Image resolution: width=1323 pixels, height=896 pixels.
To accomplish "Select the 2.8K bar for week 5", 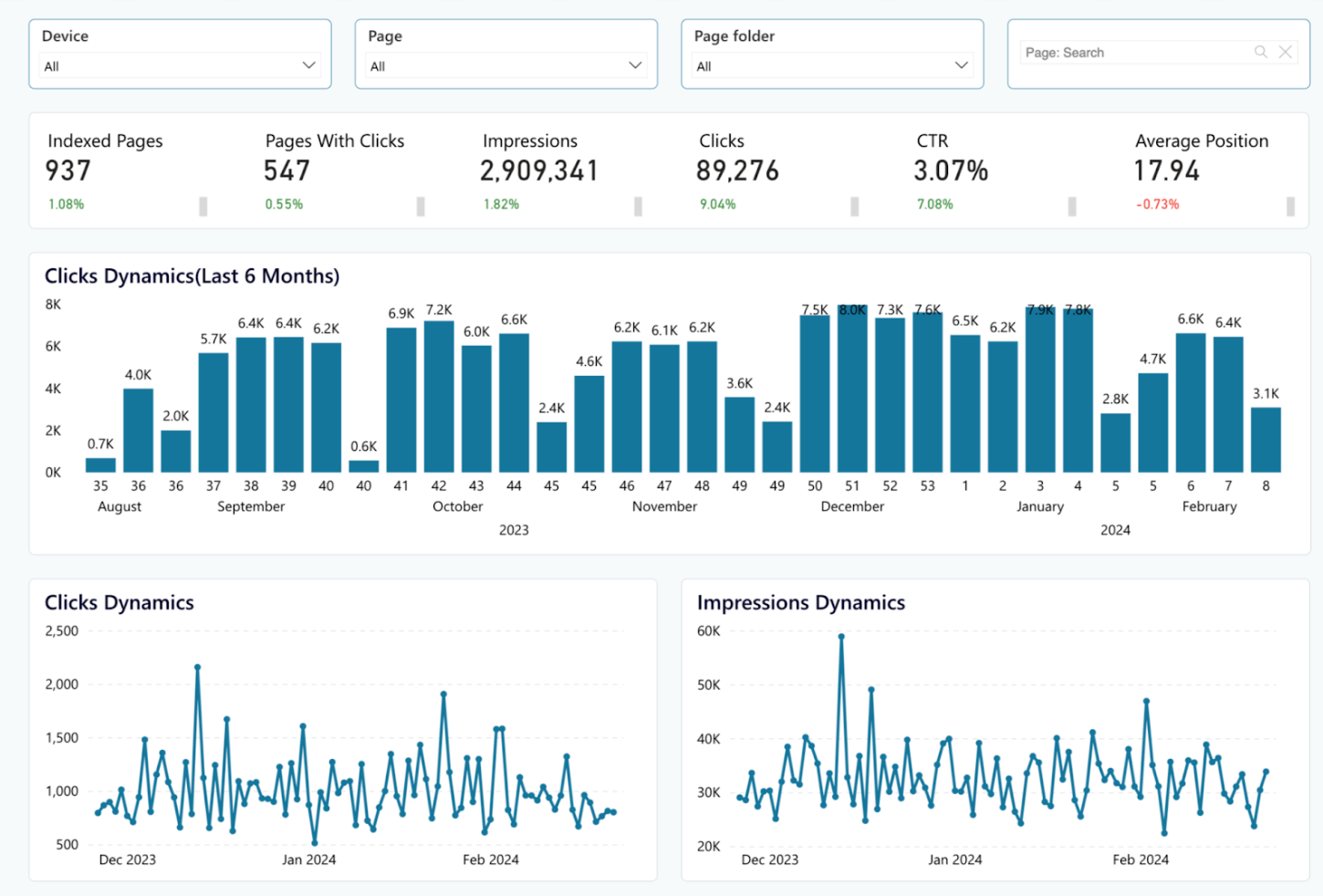I will [x=1115, y=443].
